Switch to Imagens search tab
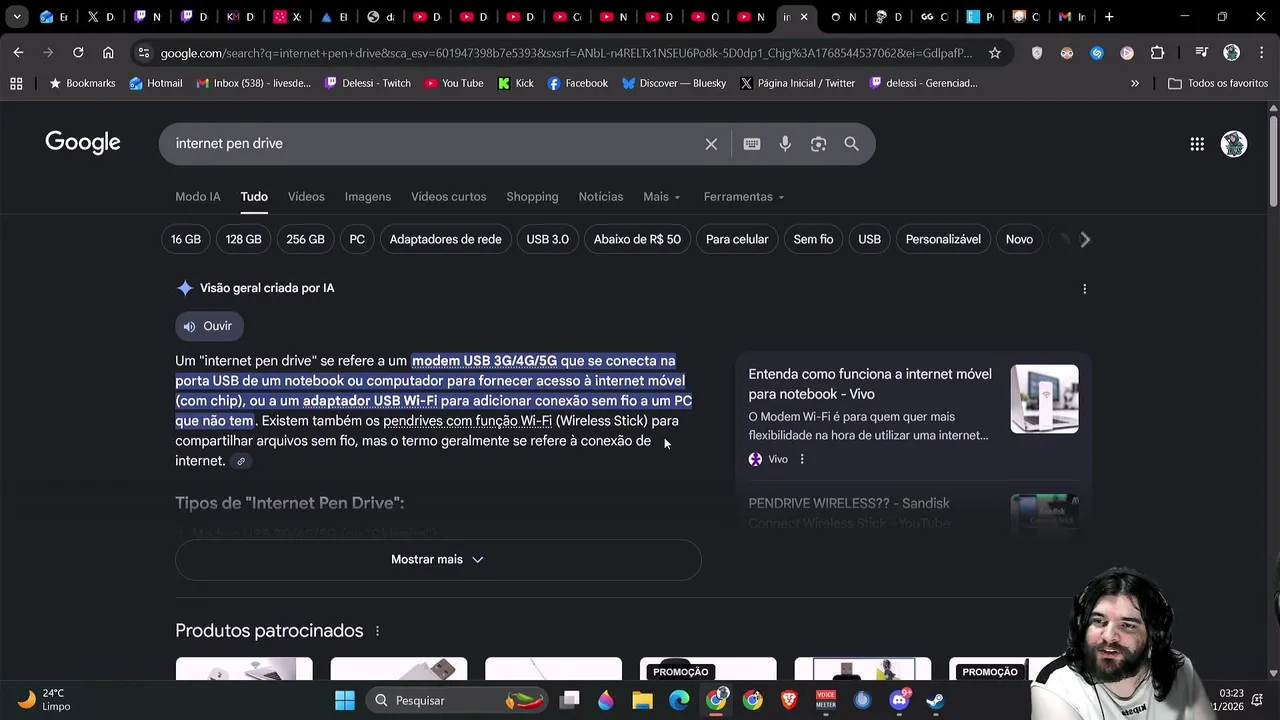 368,197
